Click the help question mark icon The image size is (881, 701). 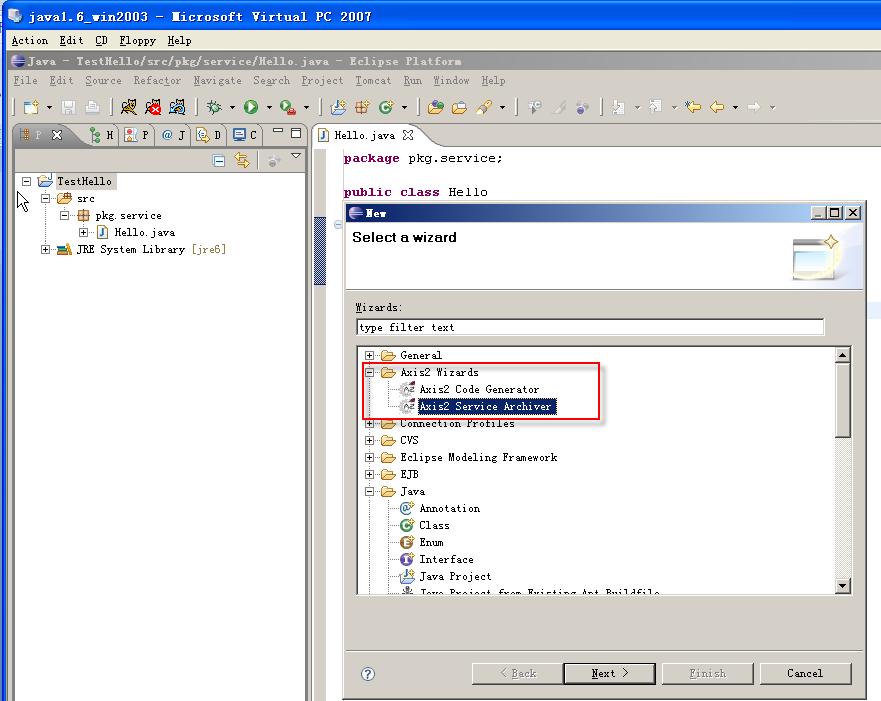tap(368, 674)
